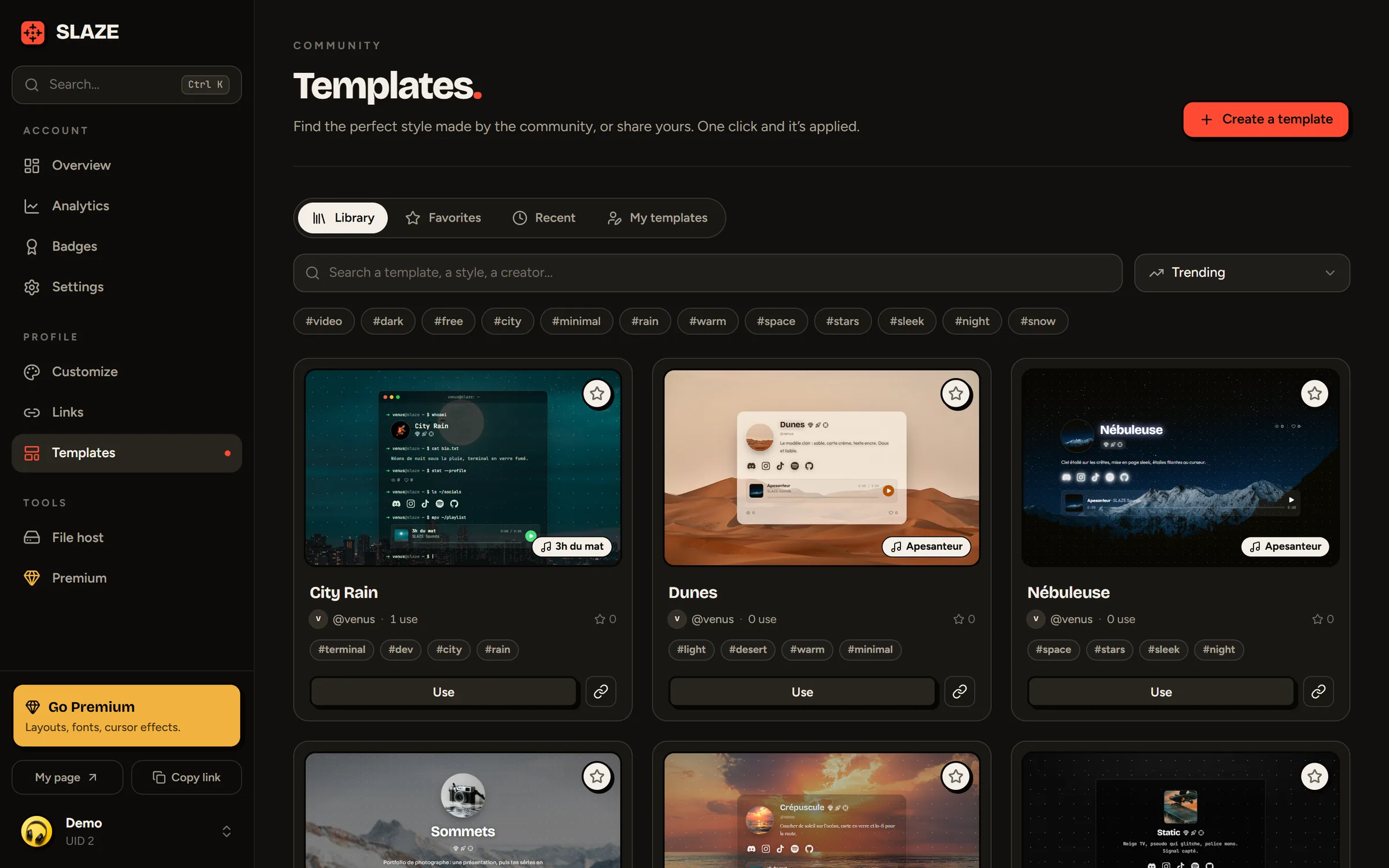Favorite the City Rain template
1389x868 pixels.
pyautogui.click(x=597, y=393)
